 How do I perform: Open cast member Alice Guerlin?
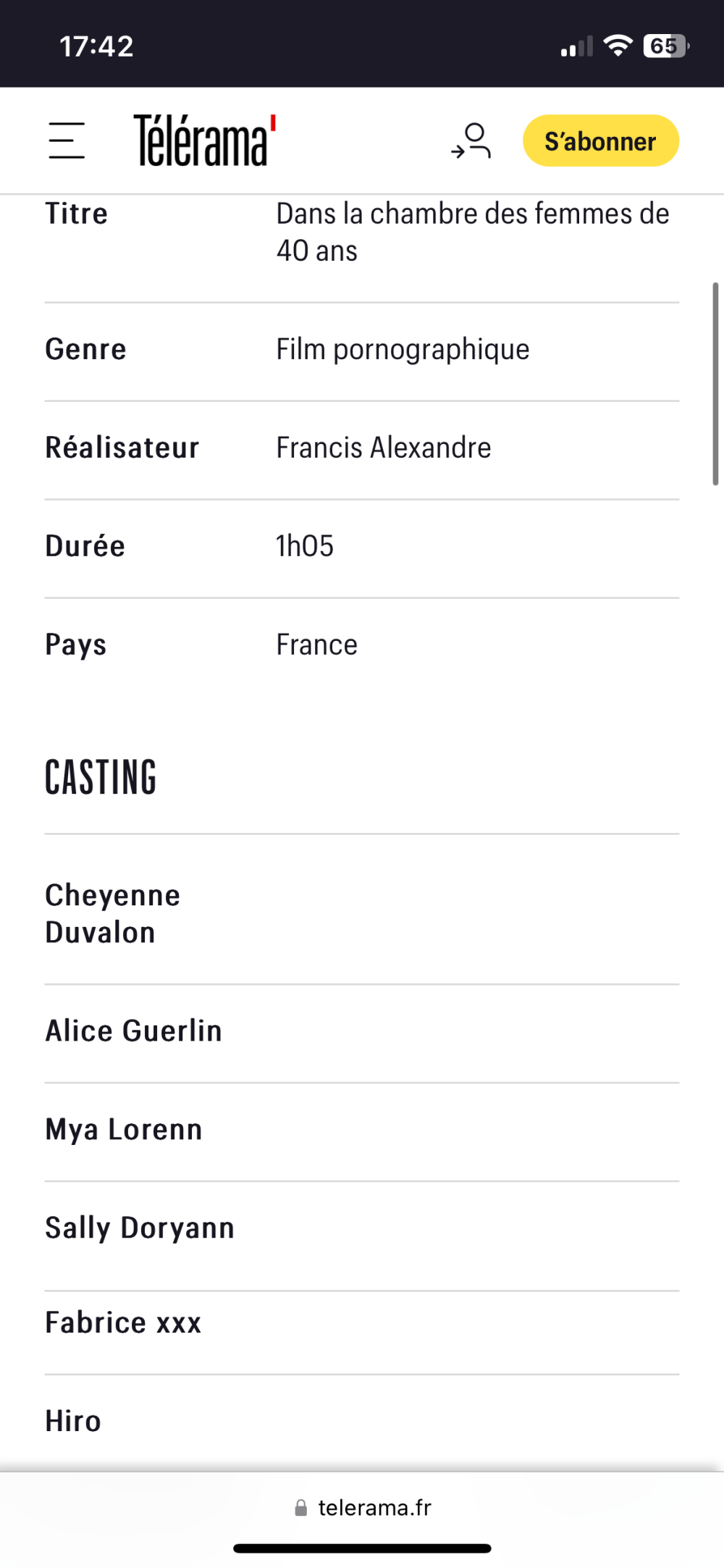click(x=133, y=1031)
